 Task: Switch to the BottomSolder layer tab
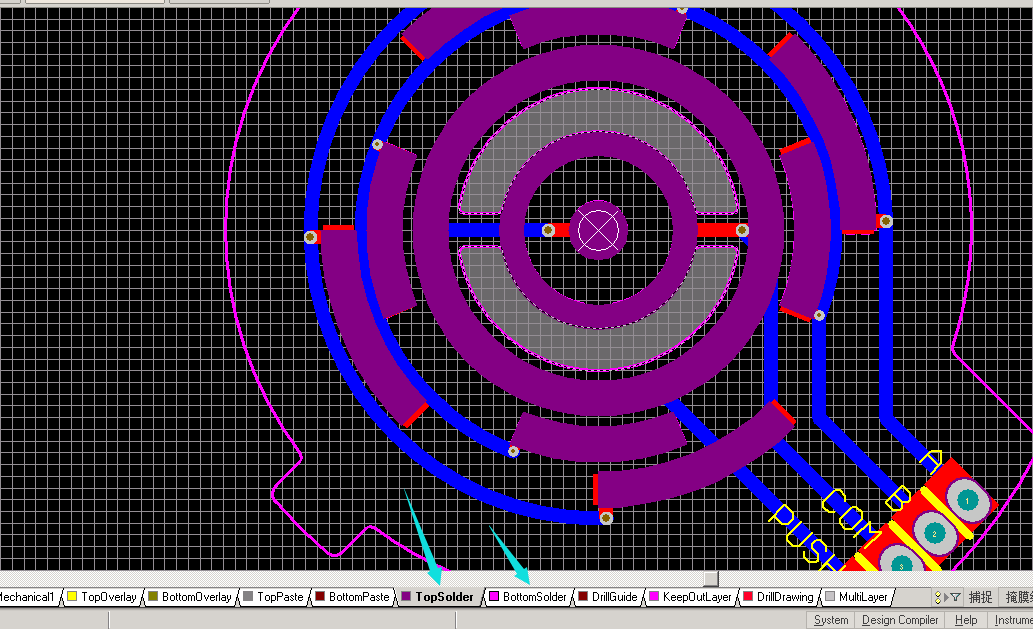tap(534, 597)
